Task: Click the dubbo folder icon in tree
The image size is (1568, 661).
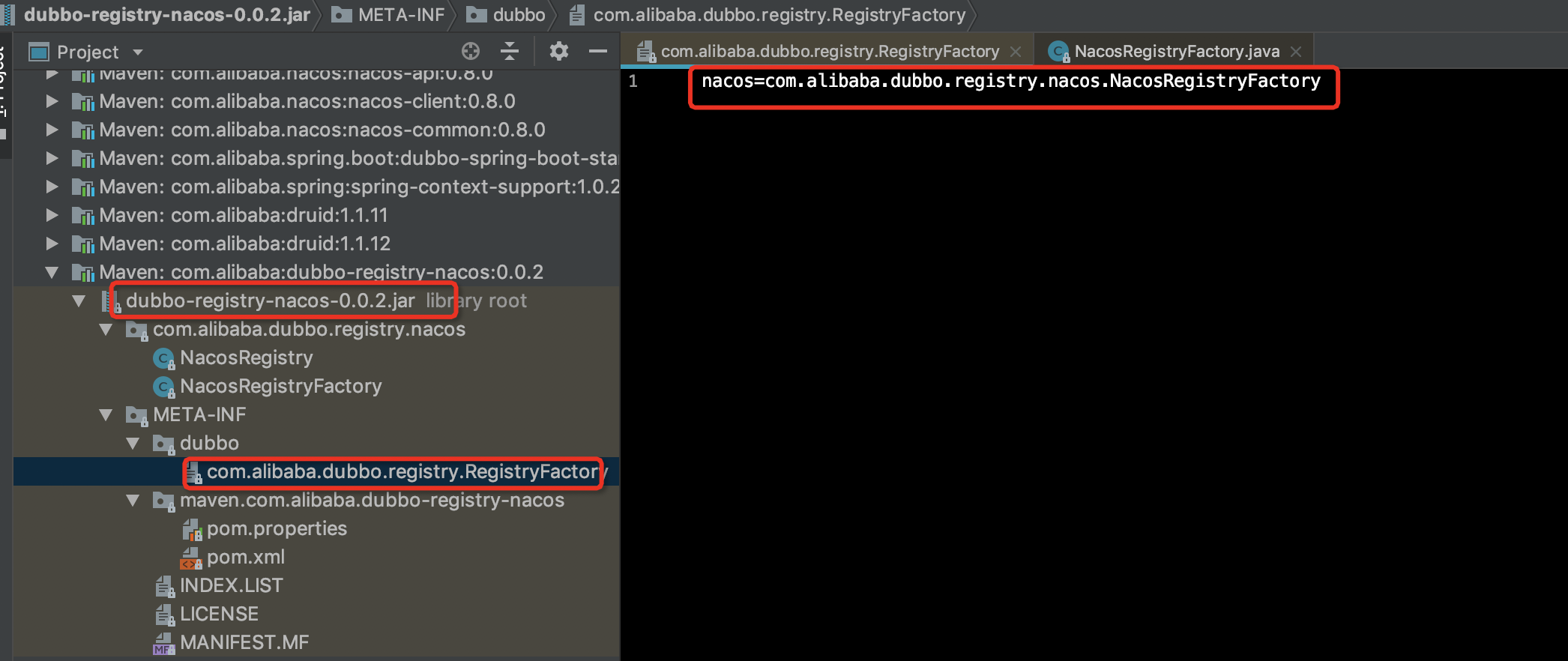Action: coord(163,444)
